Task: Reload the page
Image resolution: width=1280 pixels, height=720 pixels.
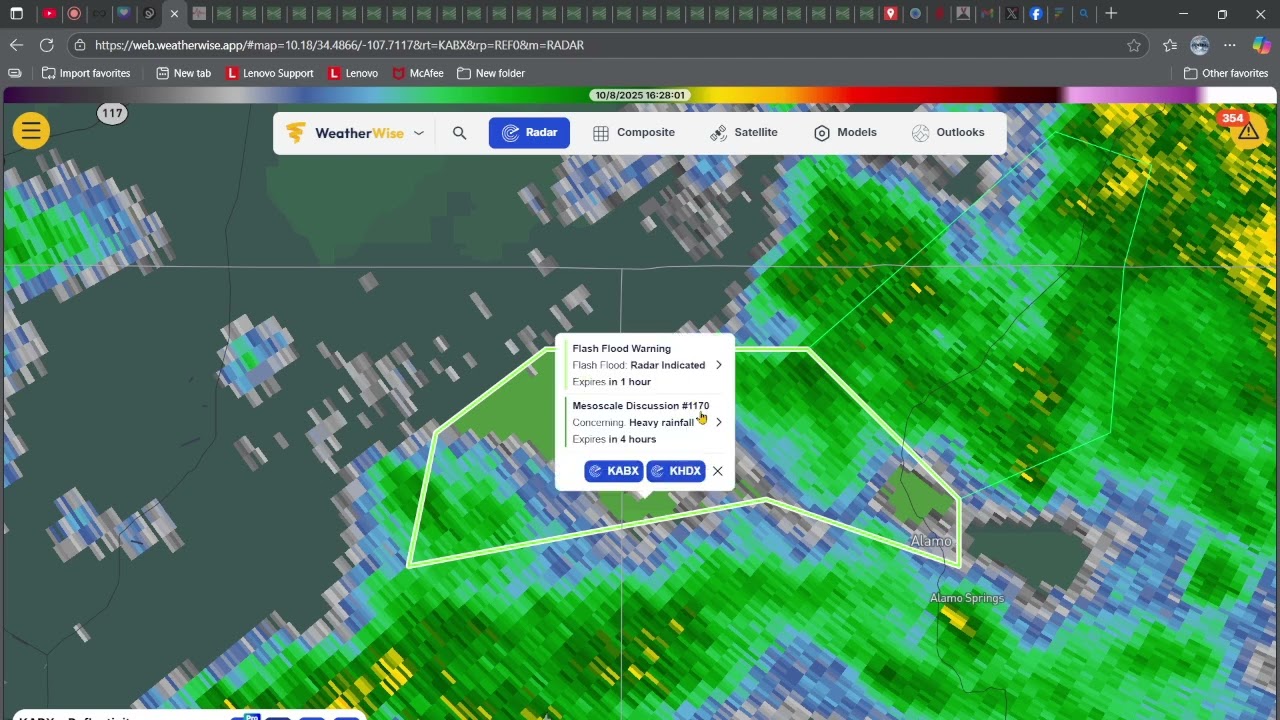Action: pyautogui.click(x=46, y=45)
